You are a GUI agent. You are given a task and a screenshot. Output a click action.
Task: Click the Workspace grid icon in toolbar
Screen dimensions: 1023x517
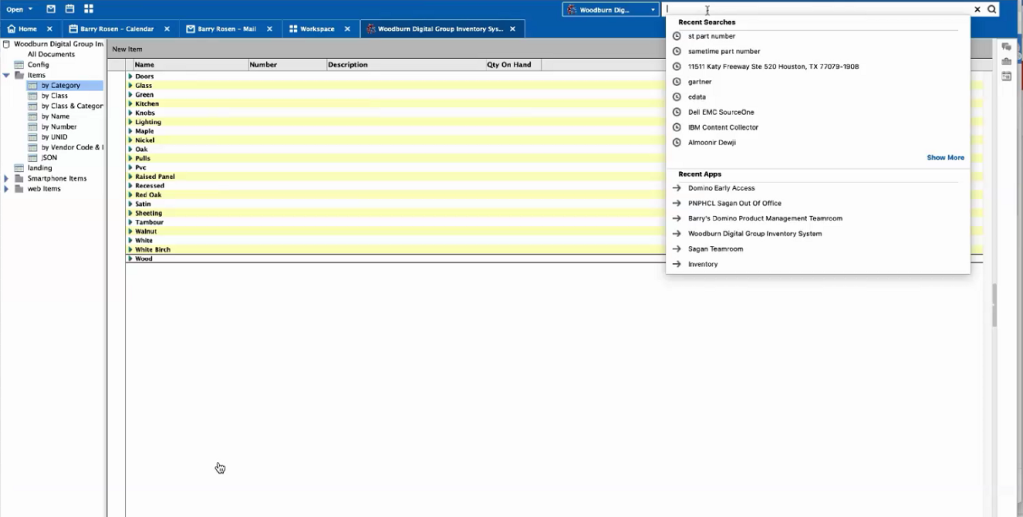point(88,9)
